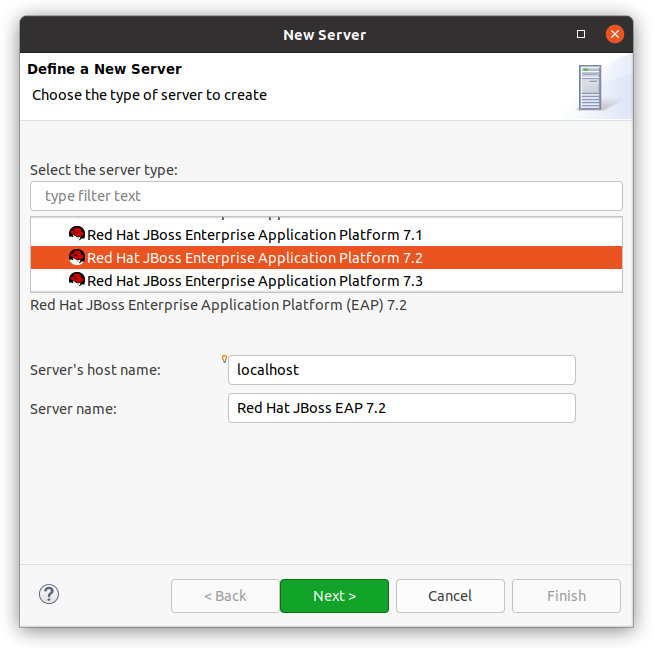Click the 'Define a New Server' heading
Image resolution: width=653 pixels, height=648 pixels.
coord(105,69)
